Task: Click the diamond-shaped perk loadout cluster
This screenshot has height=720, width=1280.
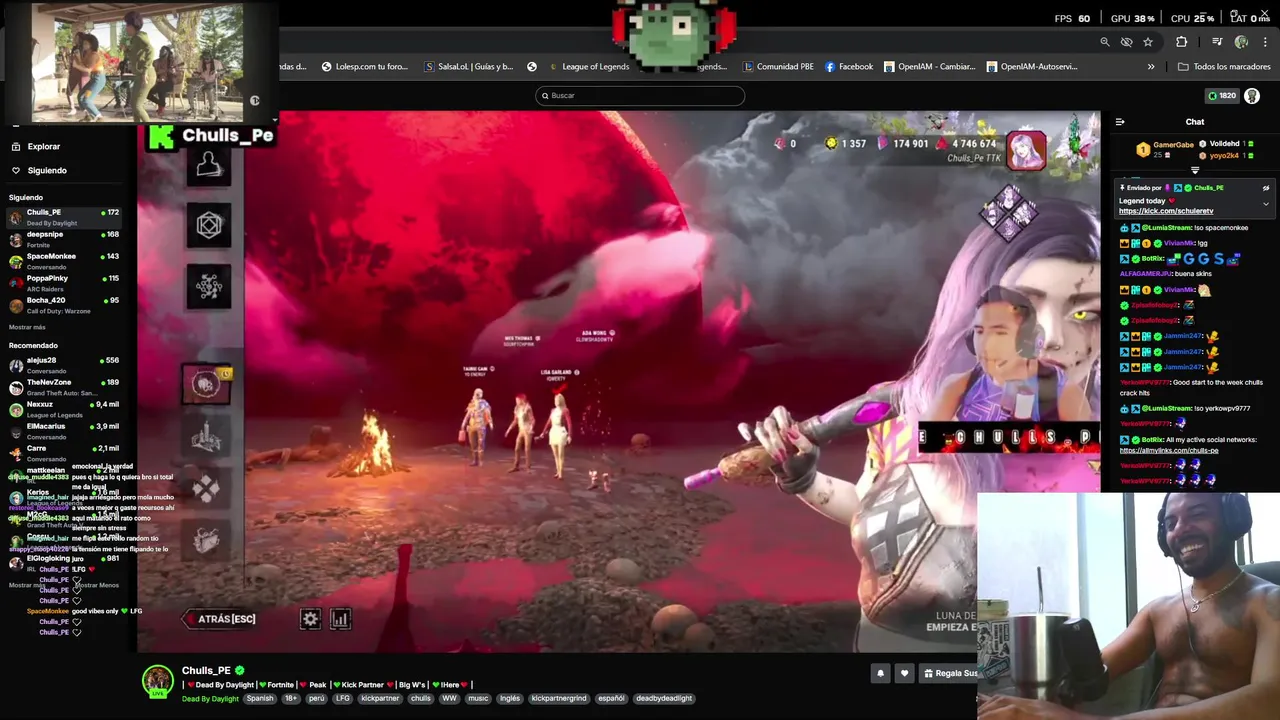Action: tap(1009, 211)
